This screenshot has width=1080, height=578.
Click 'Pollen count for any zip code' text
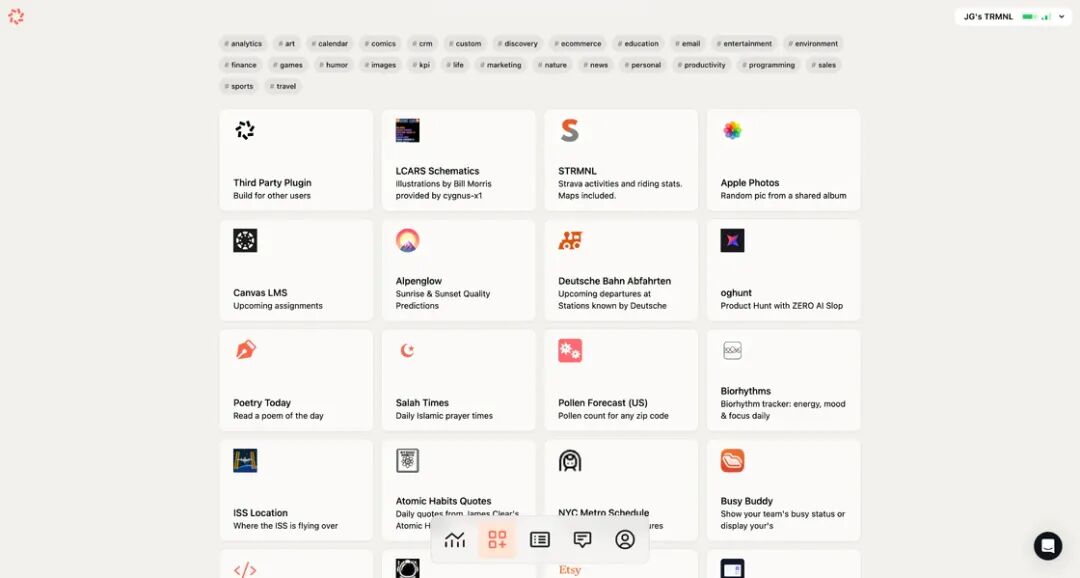[613, 415]
